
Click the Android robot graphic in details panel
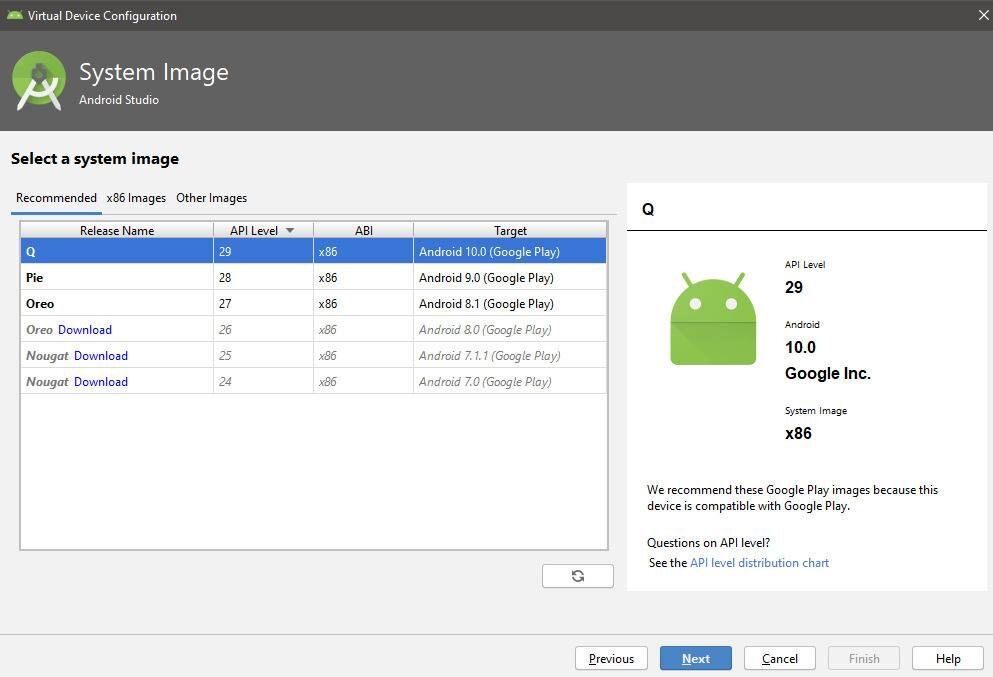[x=712, y=318]
